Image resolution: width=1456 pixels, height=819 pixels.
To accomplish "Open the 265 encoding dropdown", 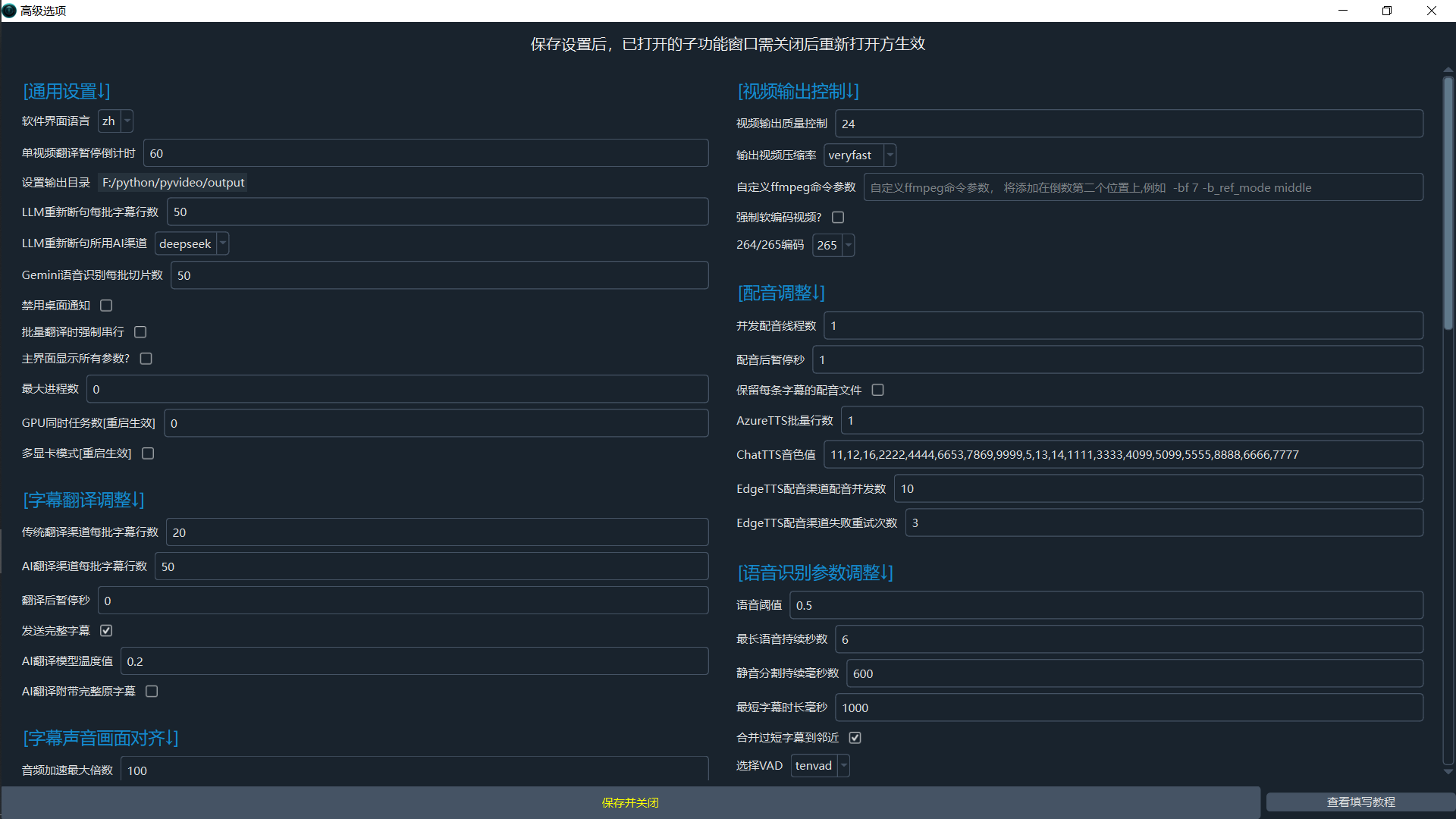I will 833,246.
